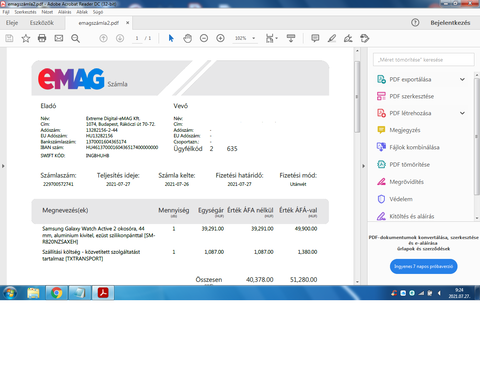Image resolution: width=480 pixels, height=376 pixels.
Task: Expand the PDF exportálása chevron
Action: pyautogui.click(x=462, y=79)
